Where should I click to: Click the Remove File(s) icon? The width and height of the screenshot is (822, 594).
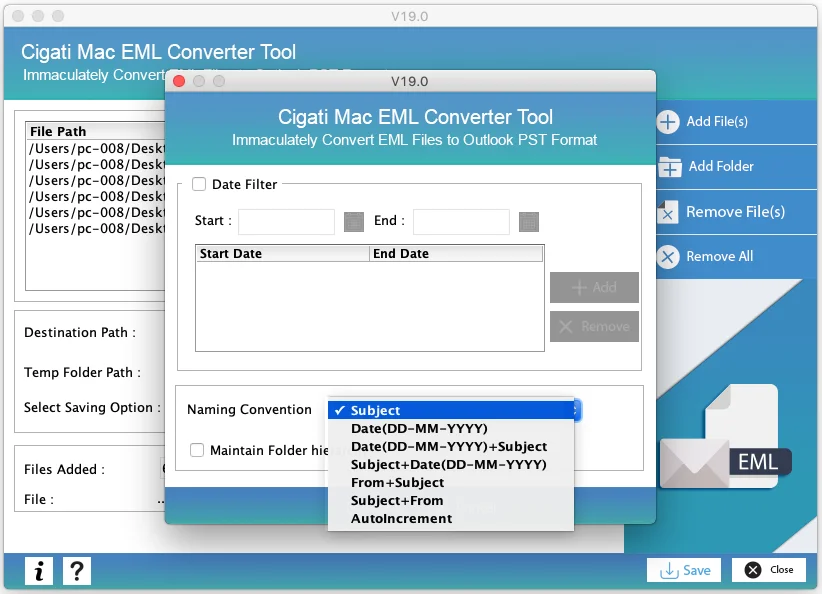[667, 212]
